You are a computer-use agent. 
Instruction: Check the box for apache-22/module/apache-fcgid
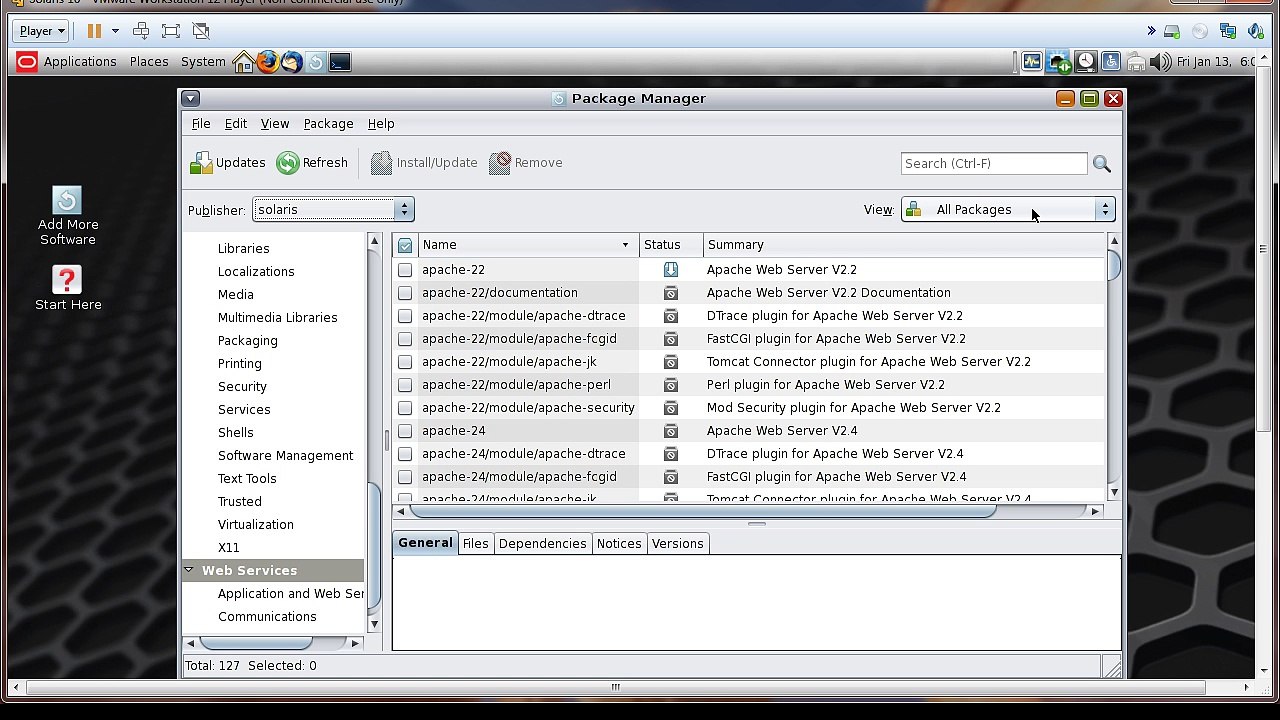click(x=405, y=339)
